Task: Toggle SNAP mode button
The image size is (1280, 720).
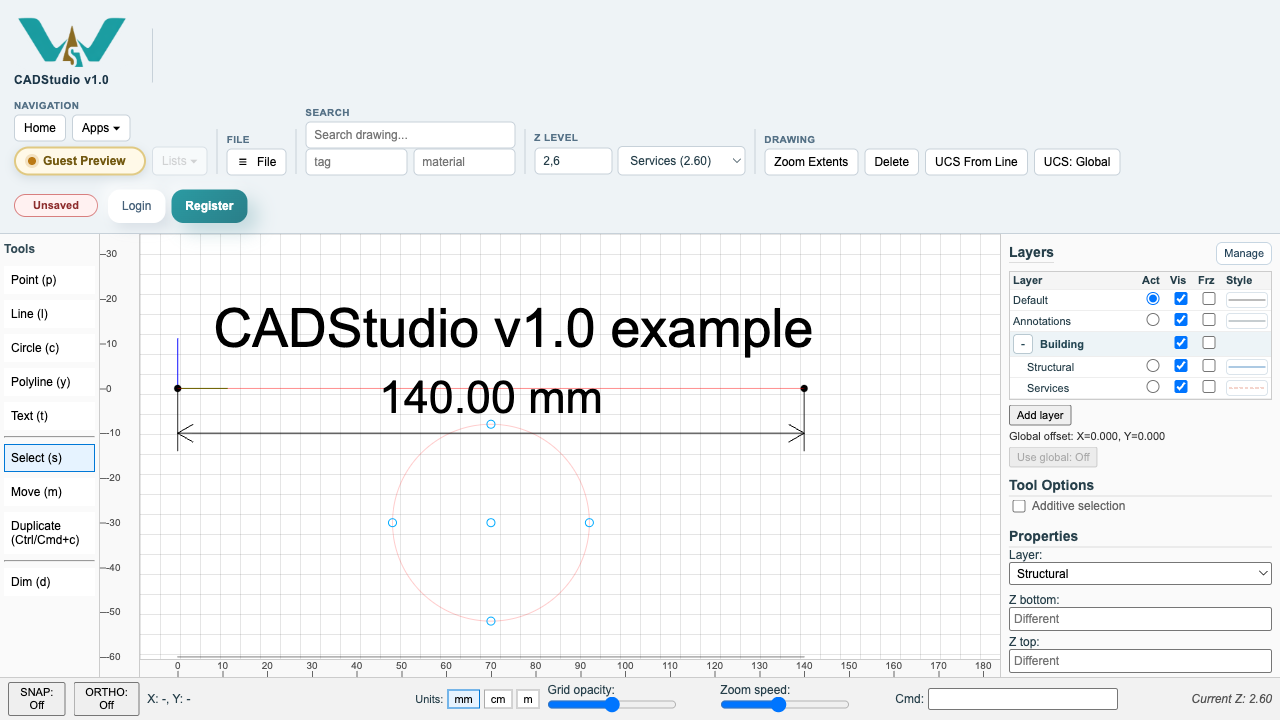Action: [37, 698]
